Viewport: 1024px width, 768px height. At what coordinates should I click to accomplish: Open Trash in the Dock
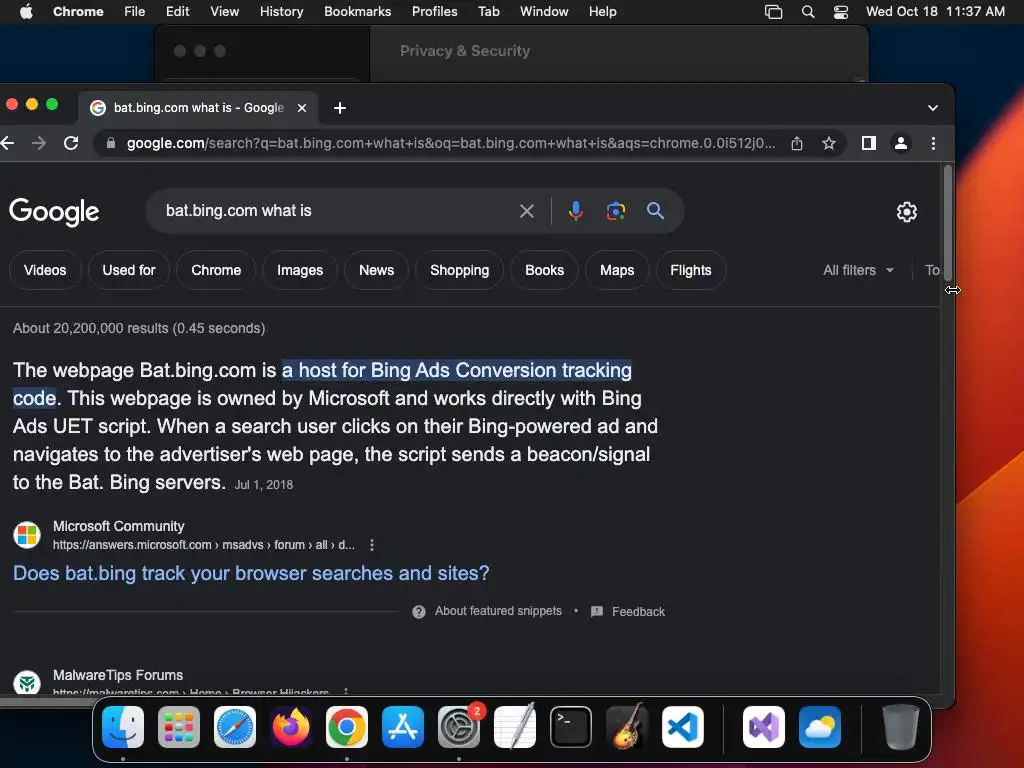tap(901, 727)
